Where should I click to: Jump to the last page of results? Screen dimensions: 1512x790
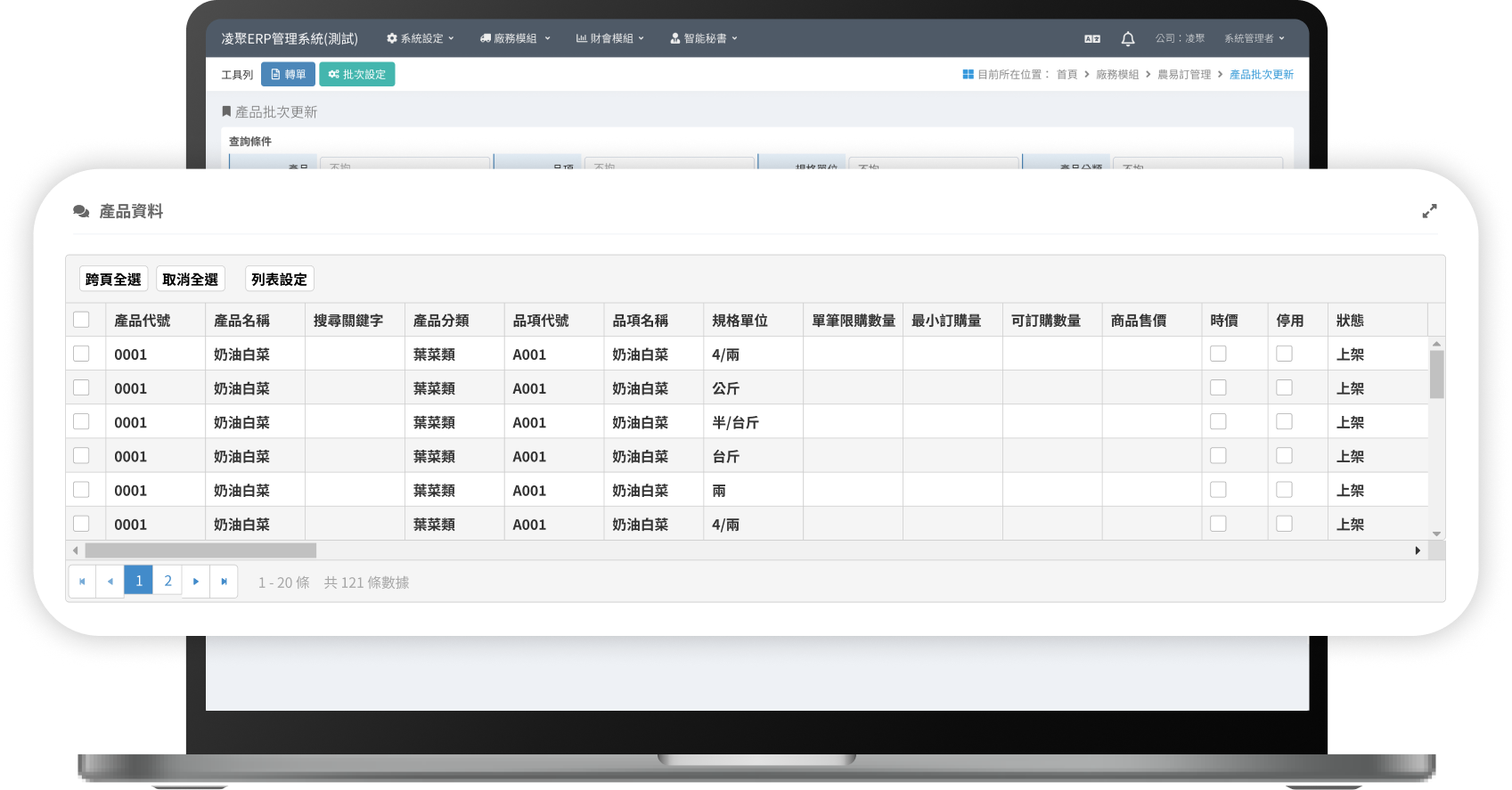[x=224, y=582]
